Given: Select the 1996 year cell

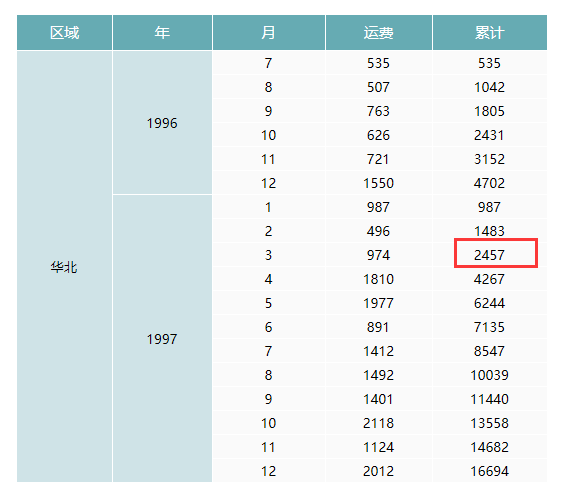Looking at the screenshot, I should point(162,123).
